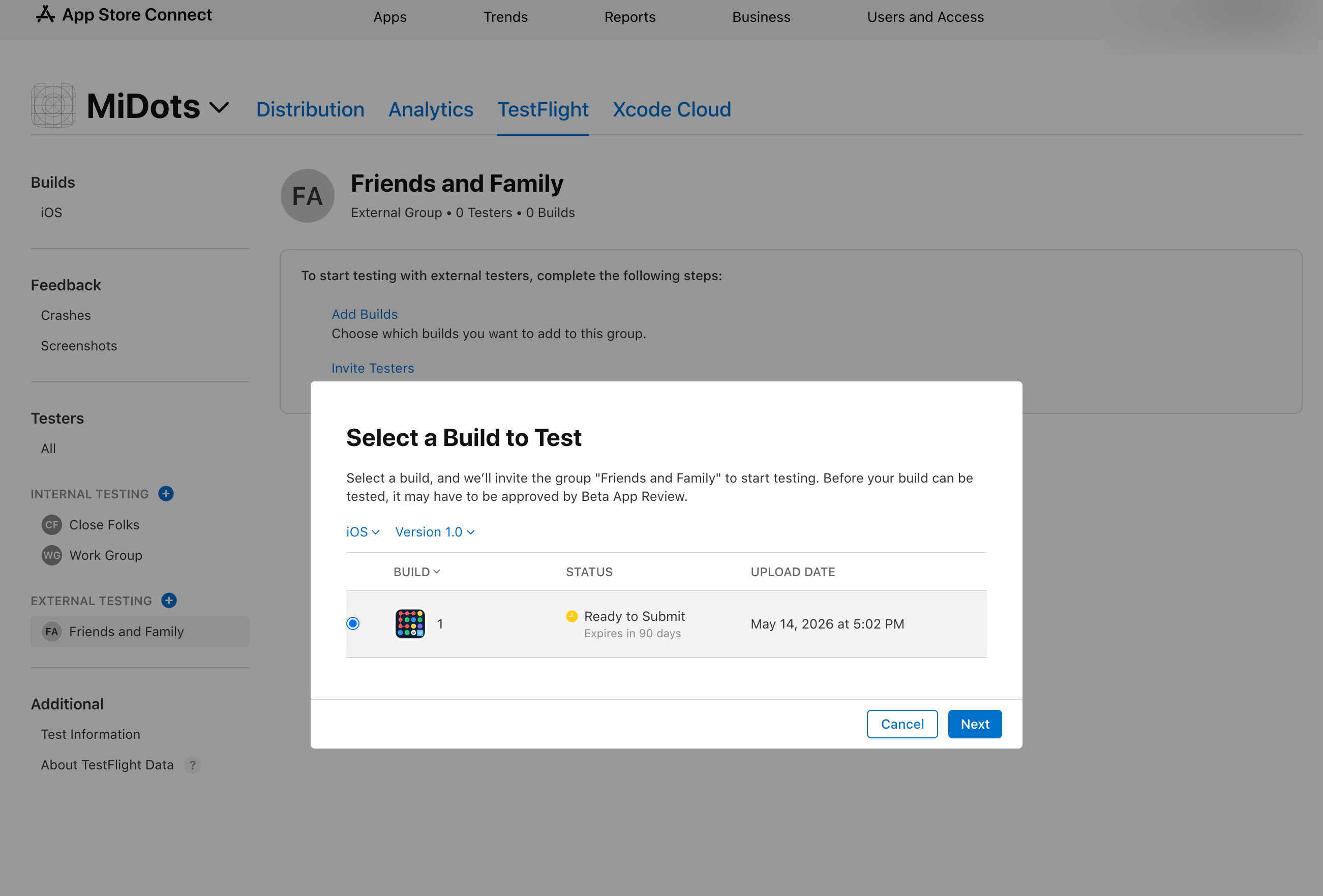The image size is (1323, 896).
Task: Open the Version 1.0 dropdown
Action: [x=435, y=532]
